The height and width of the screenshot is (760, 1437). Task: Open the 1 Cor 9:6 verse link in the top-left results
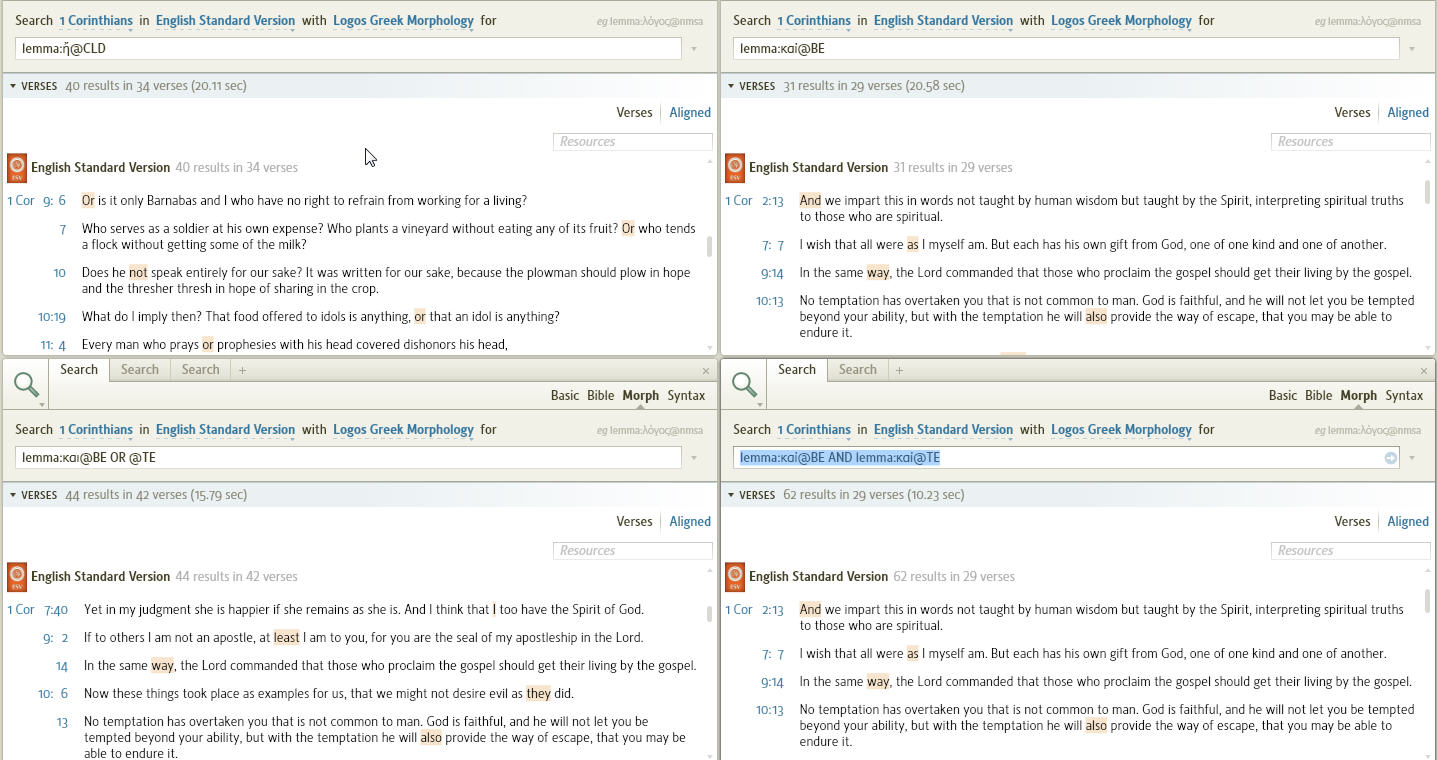coord(37,201)
